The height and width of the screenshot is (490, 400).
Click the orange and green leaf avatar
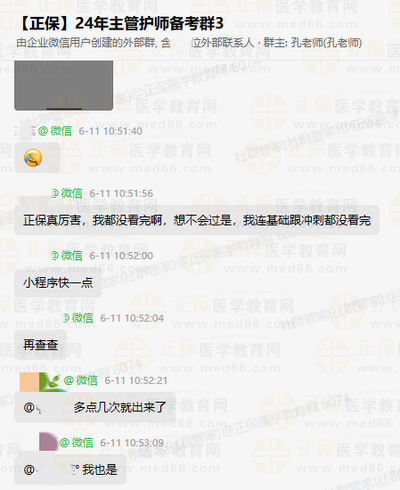coord(40,382)
